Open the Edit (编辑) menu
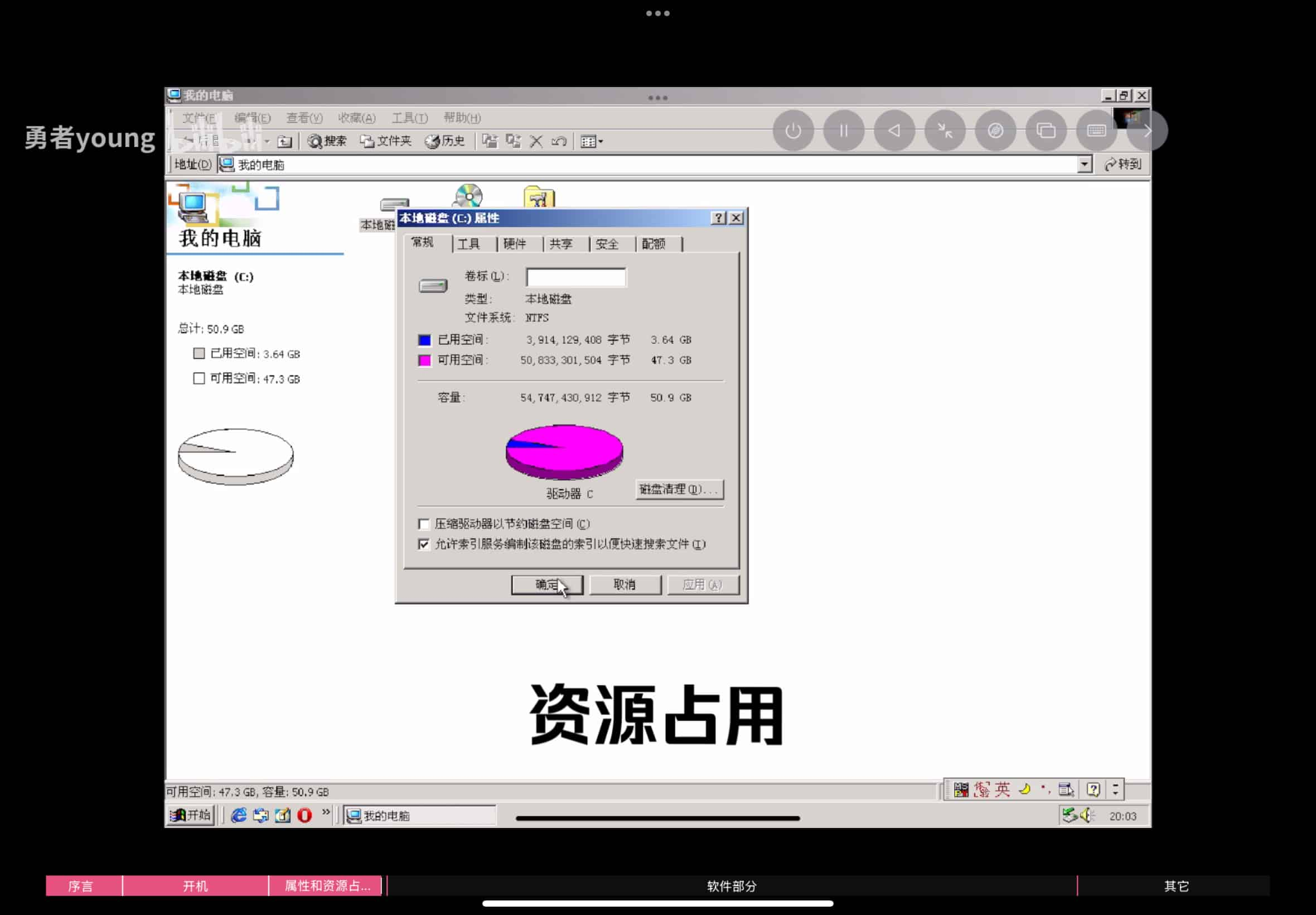Screen dimensions: 1316x915 pos(252,118)
